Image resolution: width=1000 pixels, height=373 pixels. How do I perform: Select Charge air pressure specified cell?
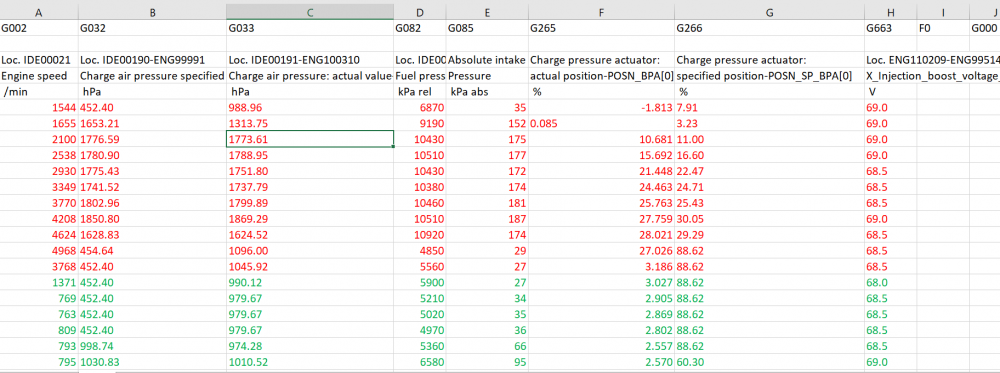point(152,76)
